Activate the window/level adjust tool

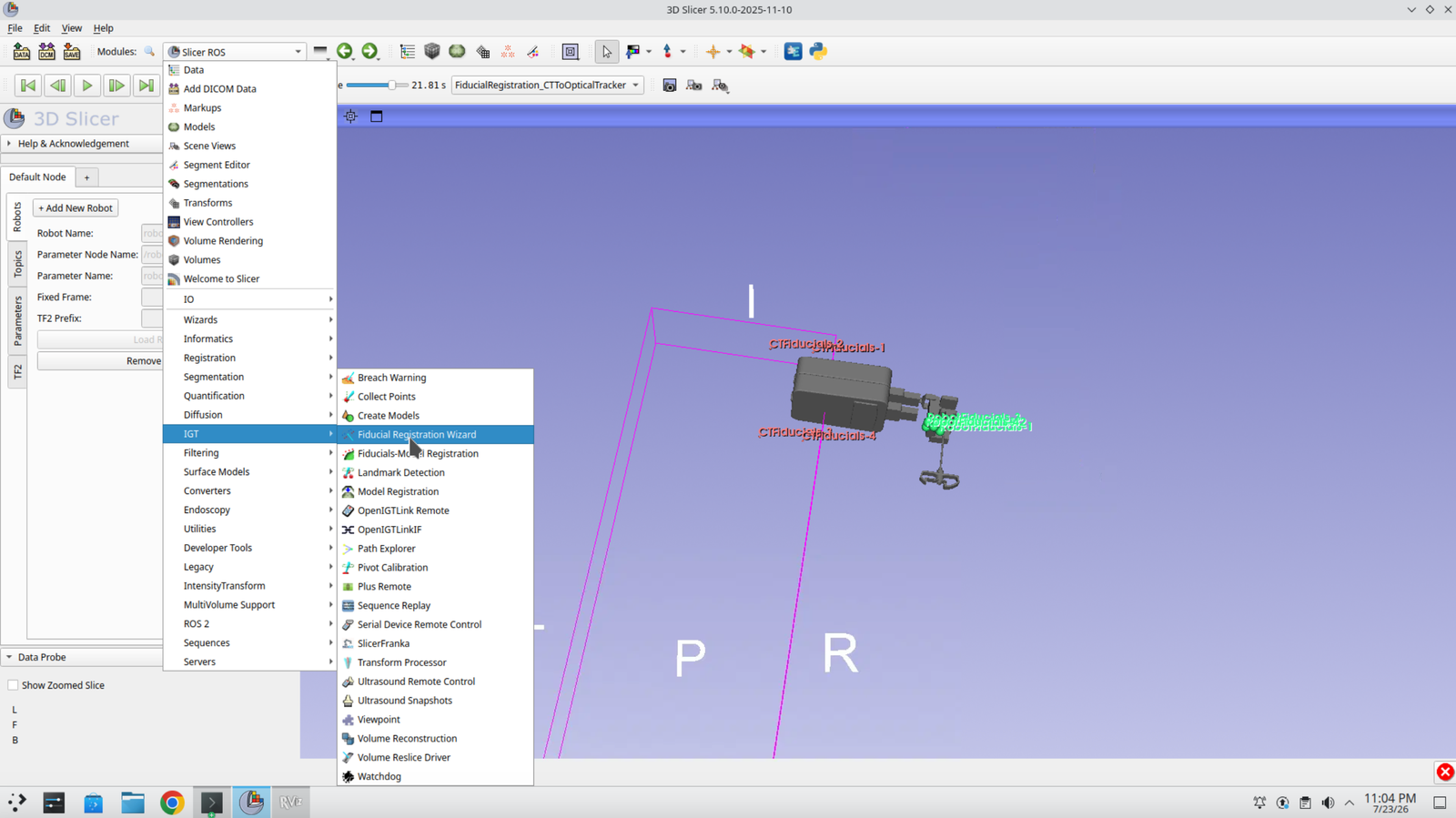(x=633, y=52)
